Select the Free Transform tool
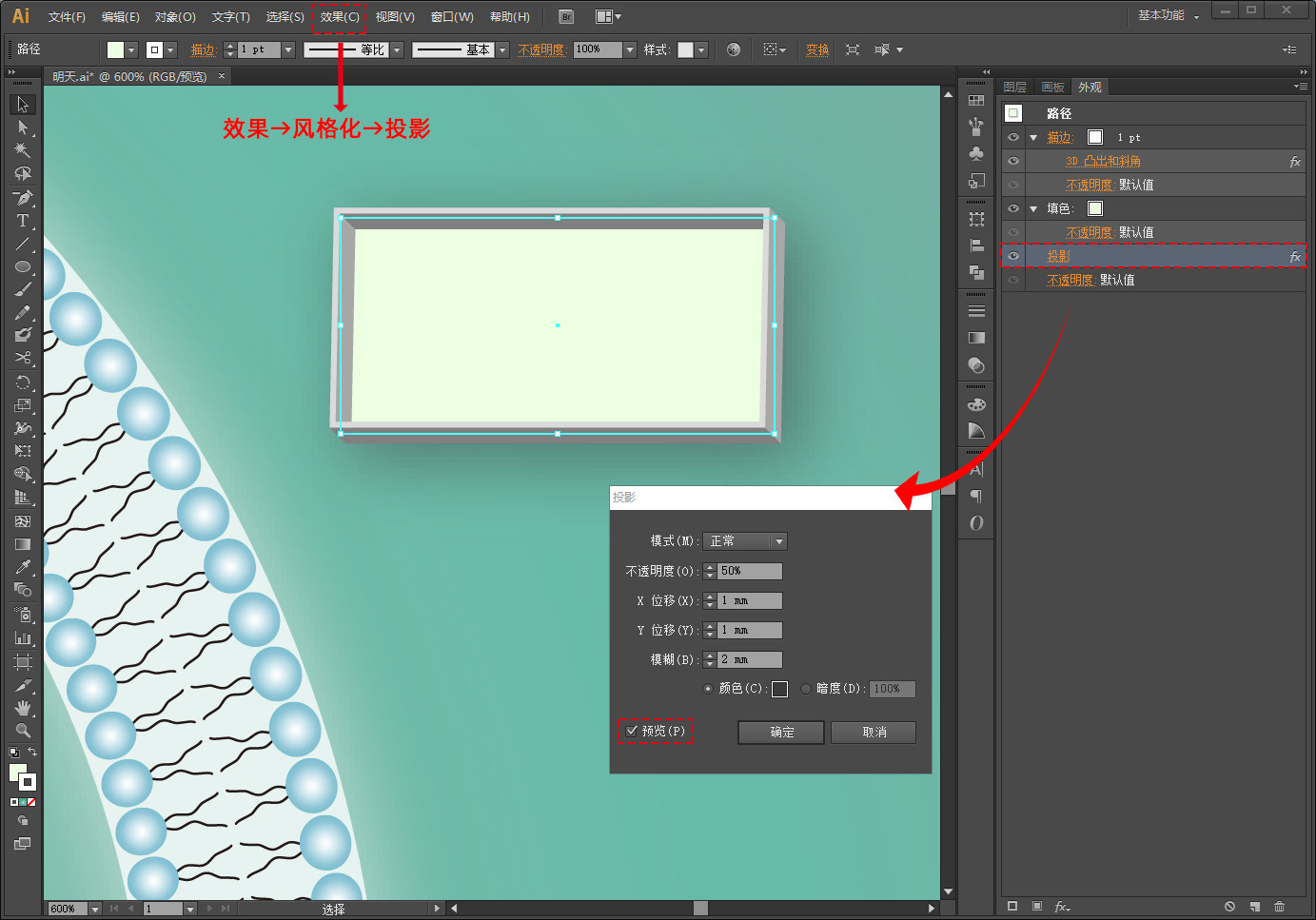 click(x=23, y=451)
